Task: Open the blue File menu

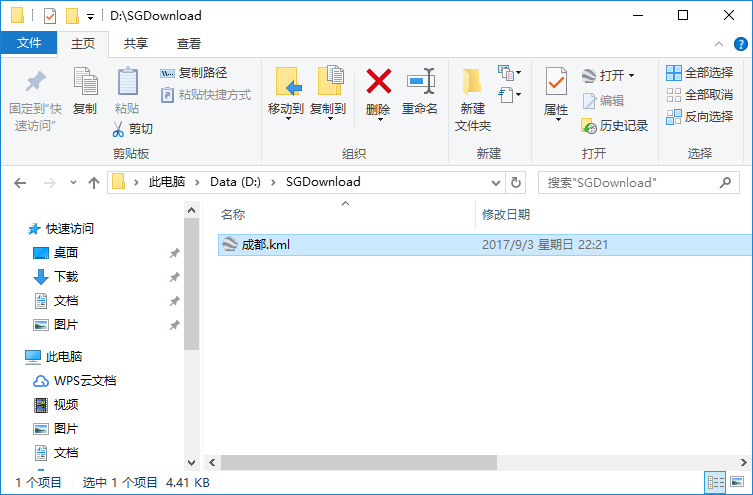Action: (x=29, y=43)
